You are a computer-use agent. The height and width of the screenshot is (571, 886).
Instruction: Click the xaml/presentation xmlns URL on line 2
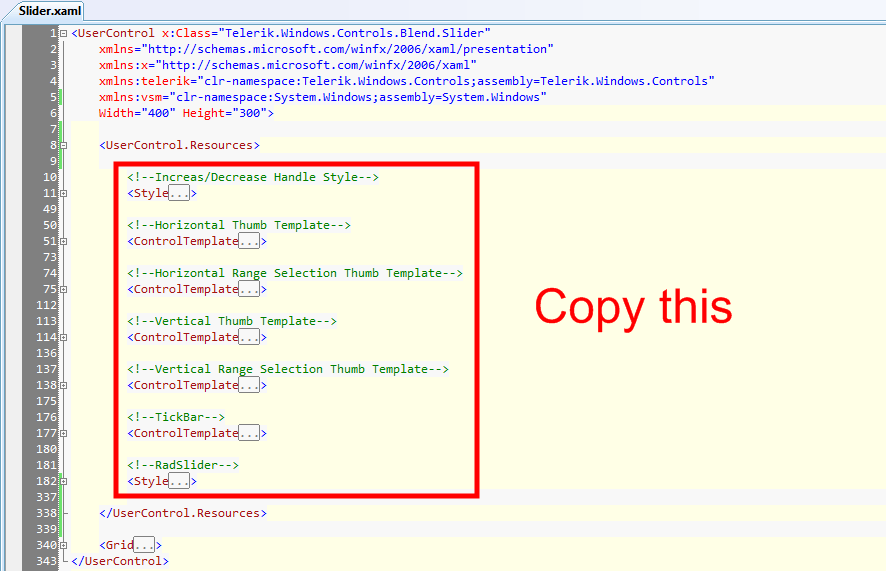click(x=348, y=49)
